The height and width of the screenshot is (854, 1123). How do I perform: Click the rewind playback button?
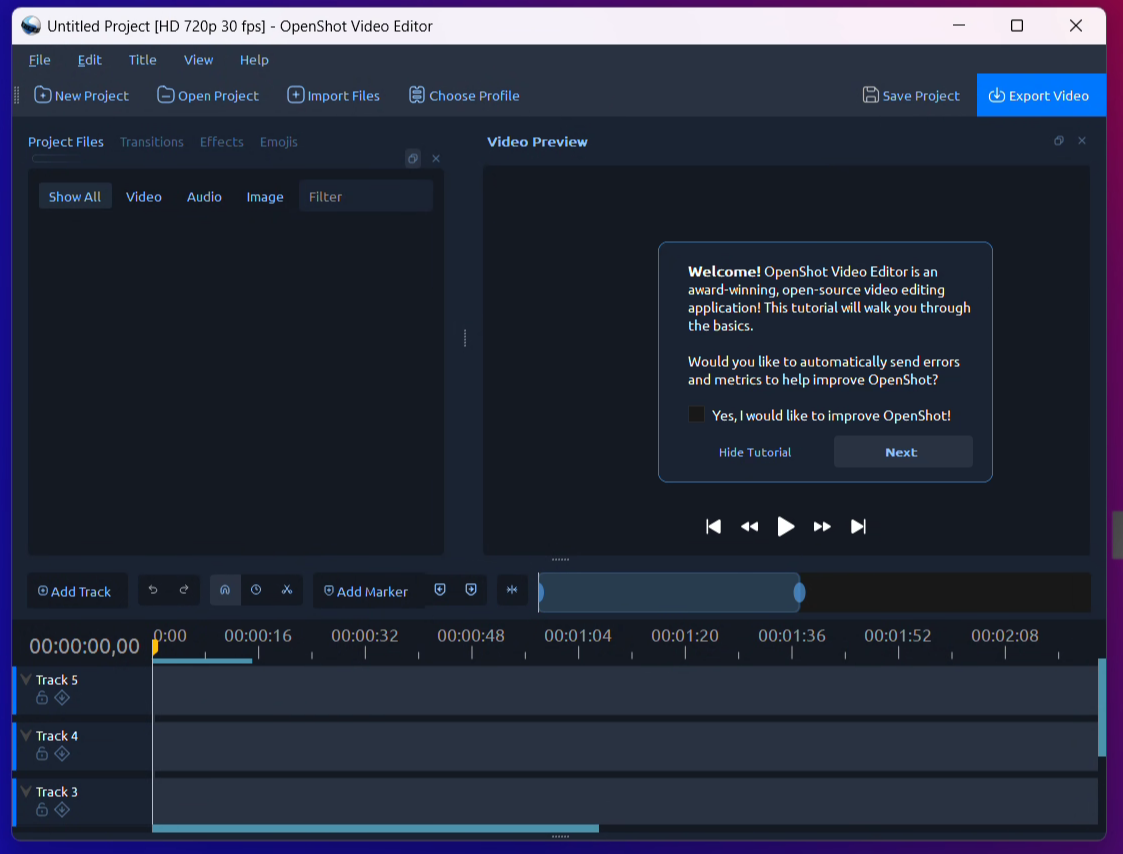coord(749,527)
